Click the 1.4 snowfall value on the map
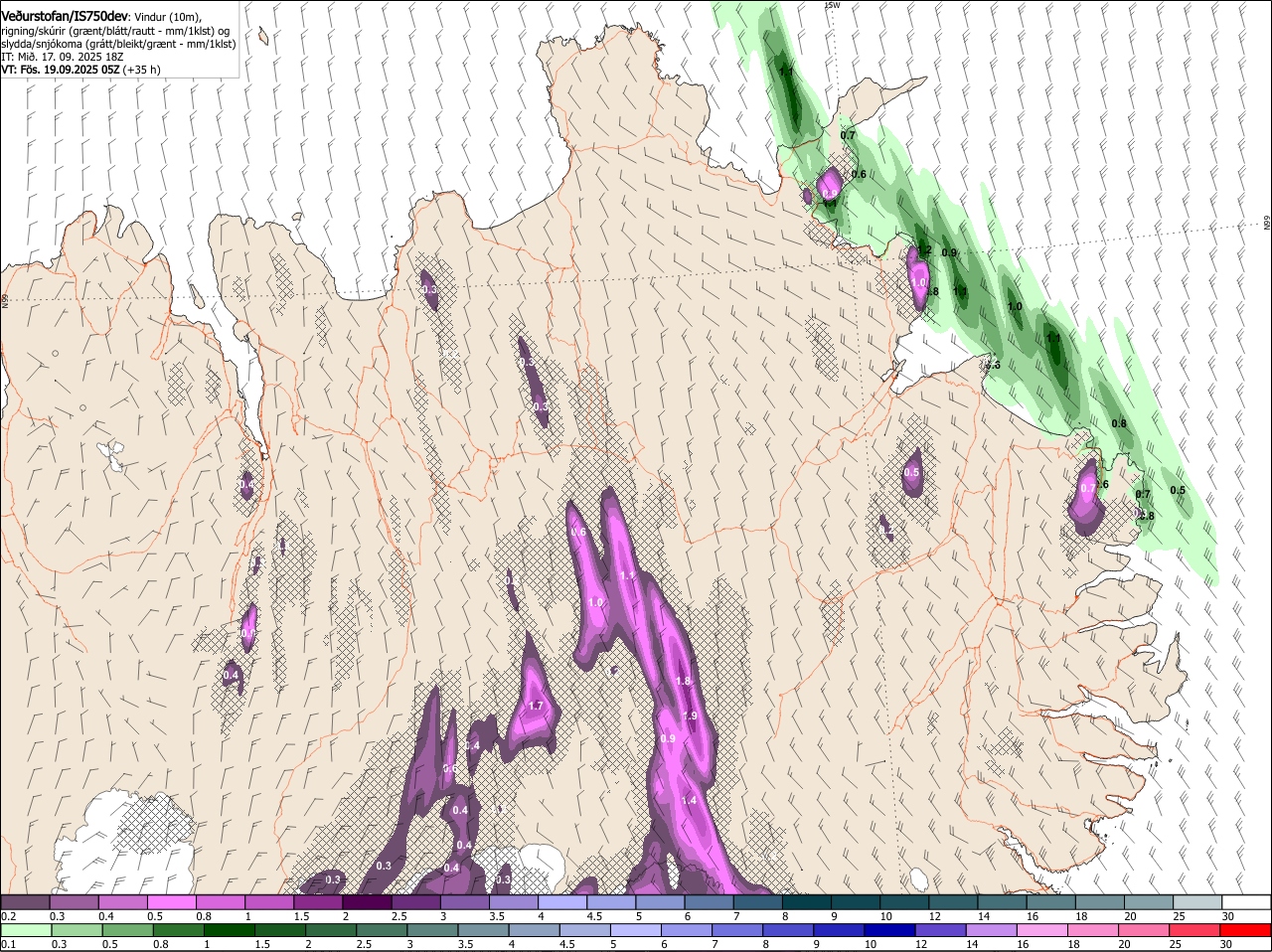 coord(689,800)
